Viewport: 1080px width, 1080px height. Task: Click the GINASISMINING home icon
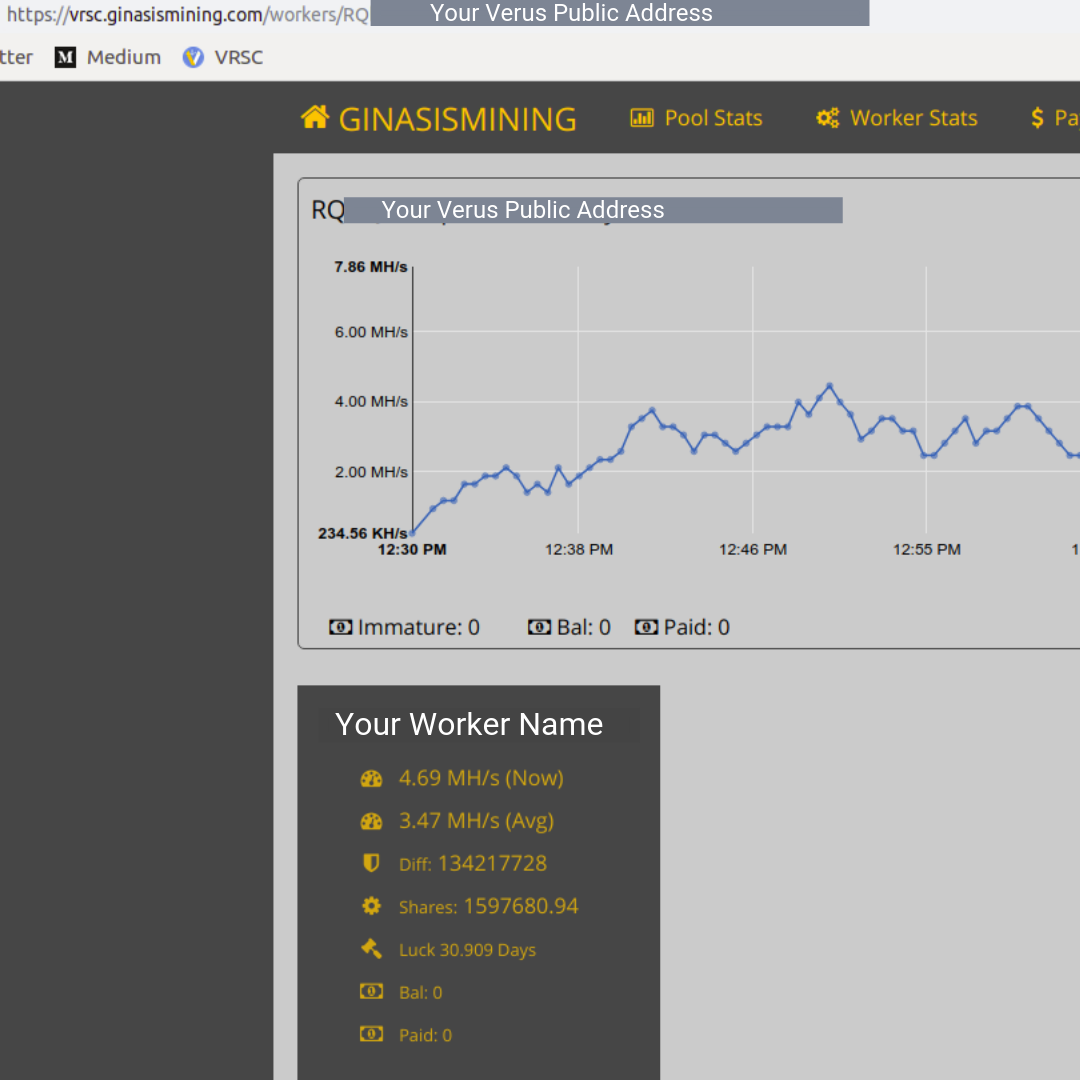coord(315,117)
